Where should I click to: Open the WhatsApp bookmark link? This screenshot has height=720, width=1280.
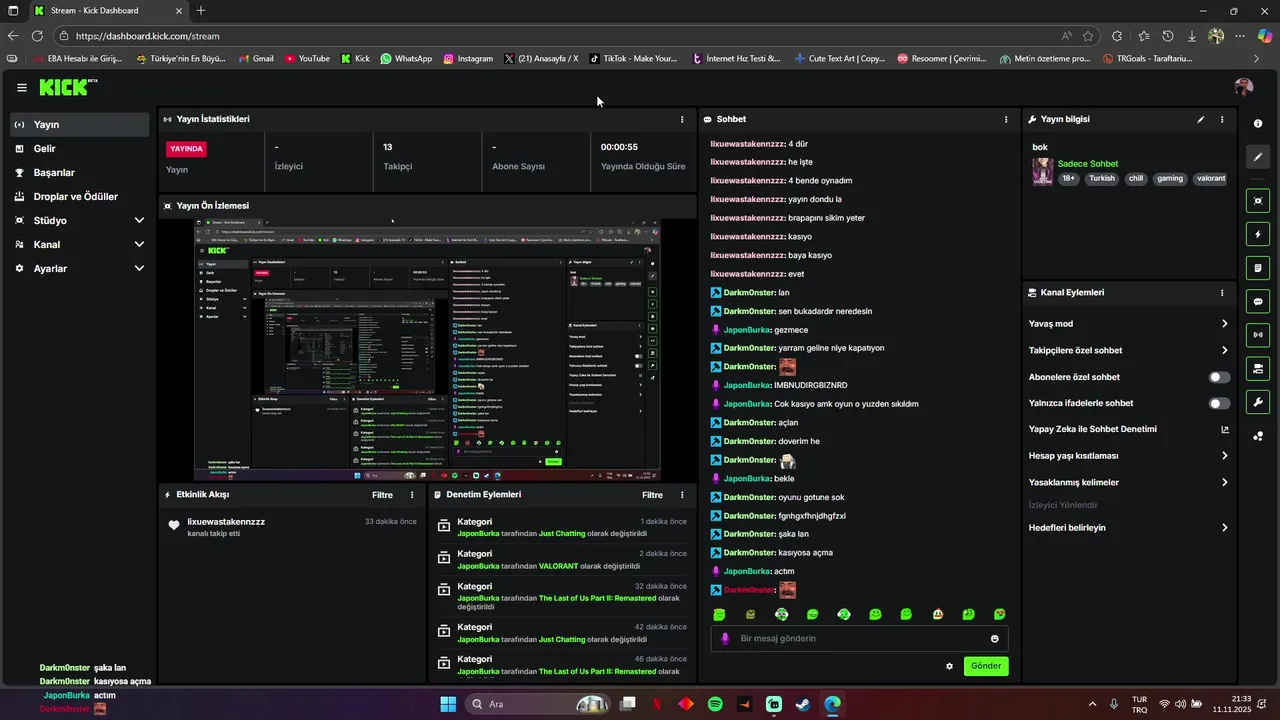[406, 59]
